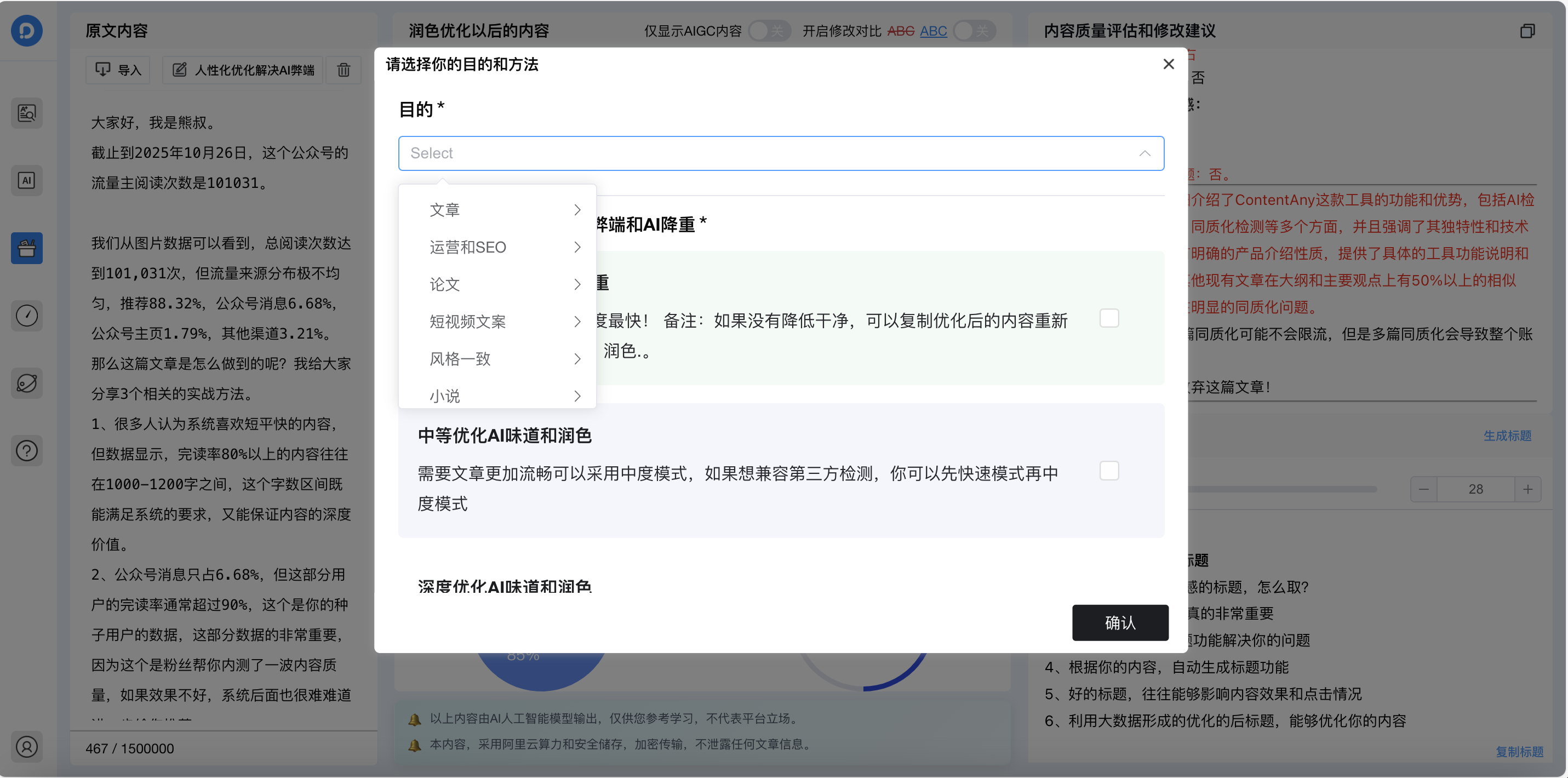1568x778 pixels.
Task: Click the user account icon at sidebar bottom
Action: coord(26,747)
